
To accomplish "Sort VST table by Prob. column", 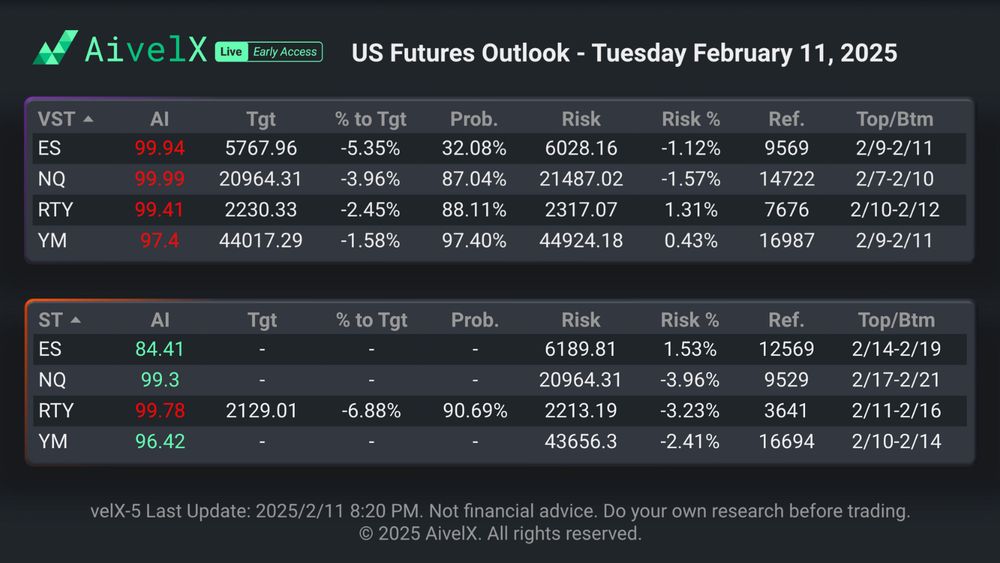I will point(474,119).
